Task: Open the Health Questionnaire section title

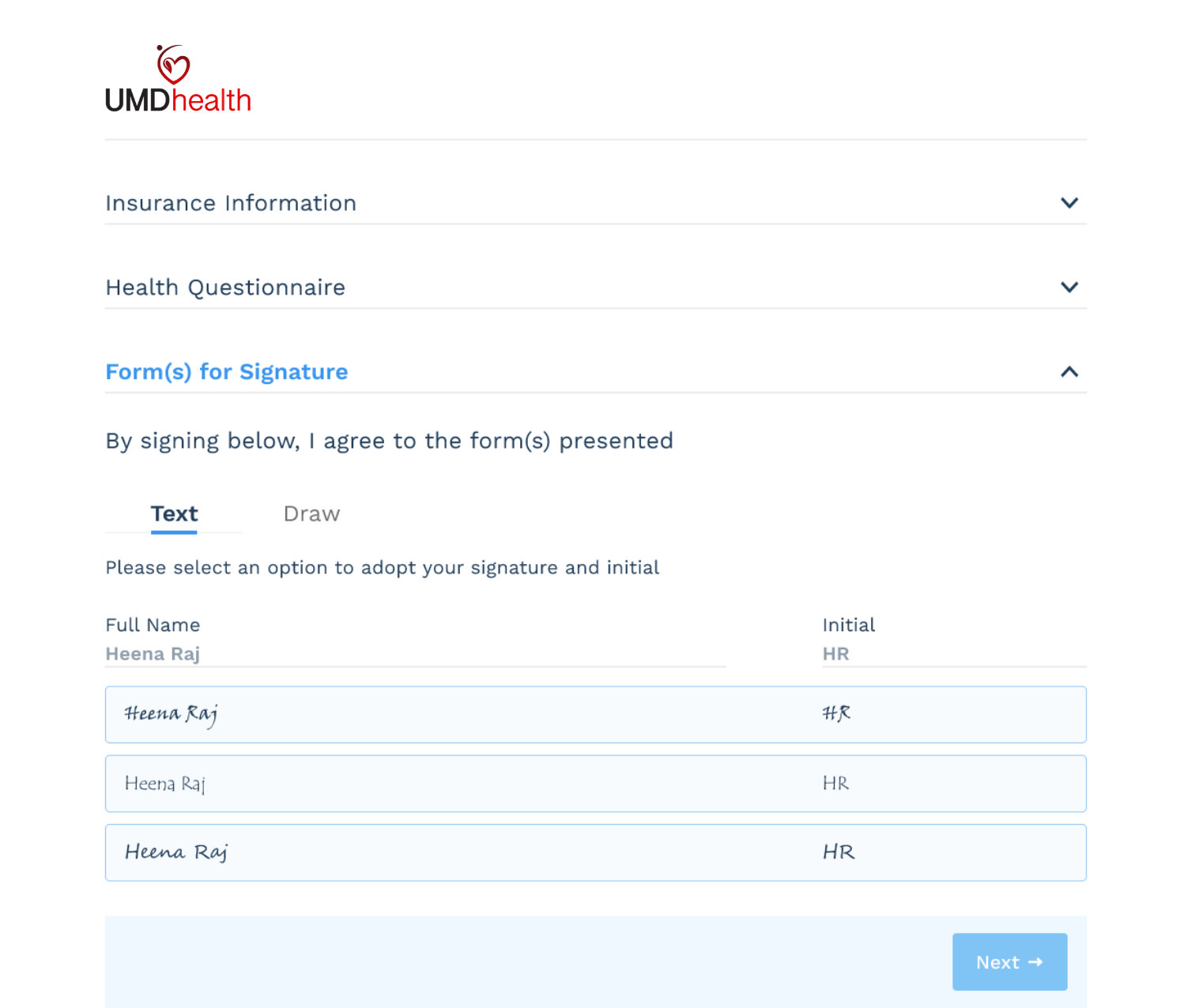Action: point(225,288)
